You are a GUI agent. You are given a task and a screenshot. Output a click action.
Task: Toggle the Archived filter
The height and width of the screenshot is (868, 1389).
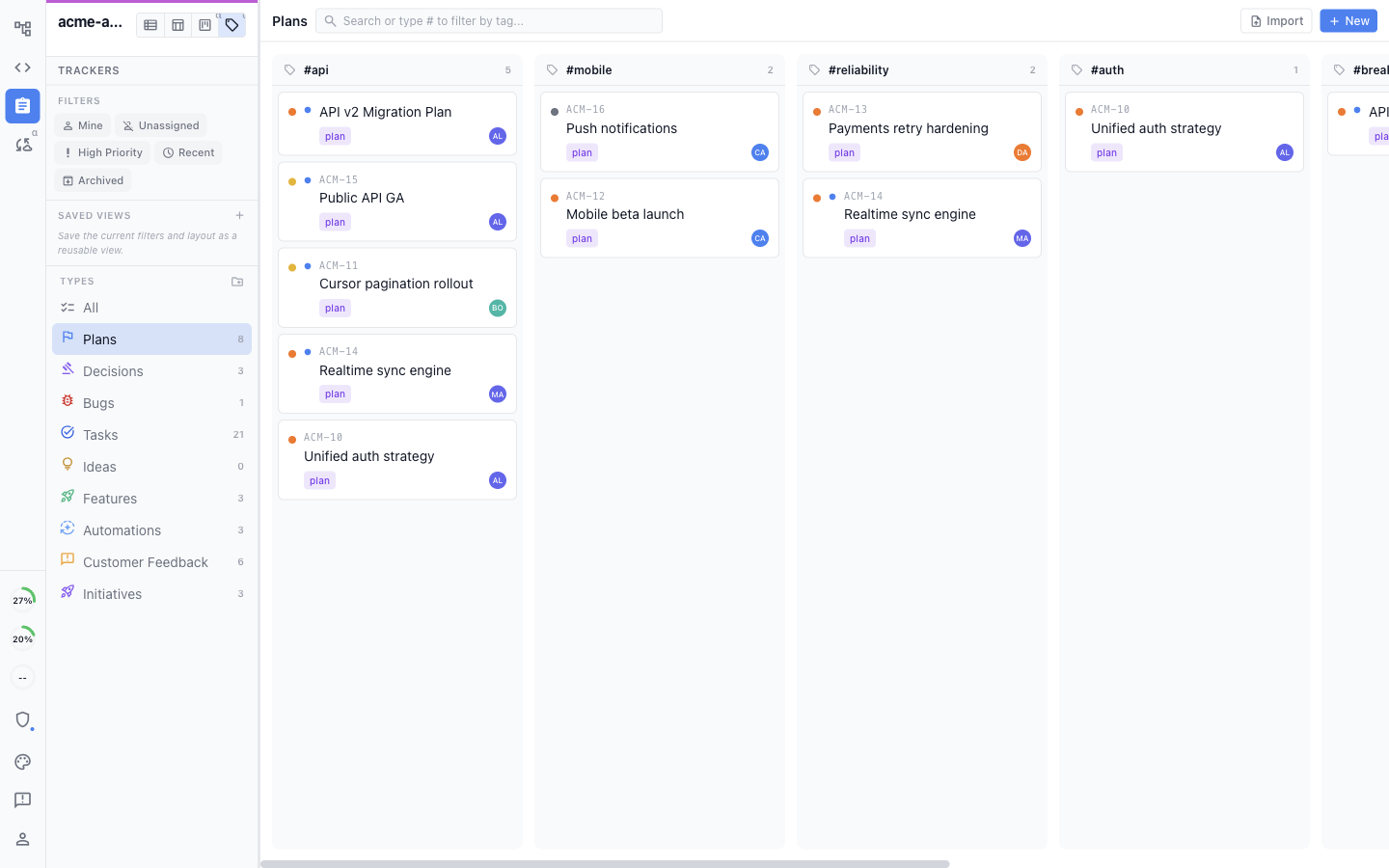(x=93, y=180)
